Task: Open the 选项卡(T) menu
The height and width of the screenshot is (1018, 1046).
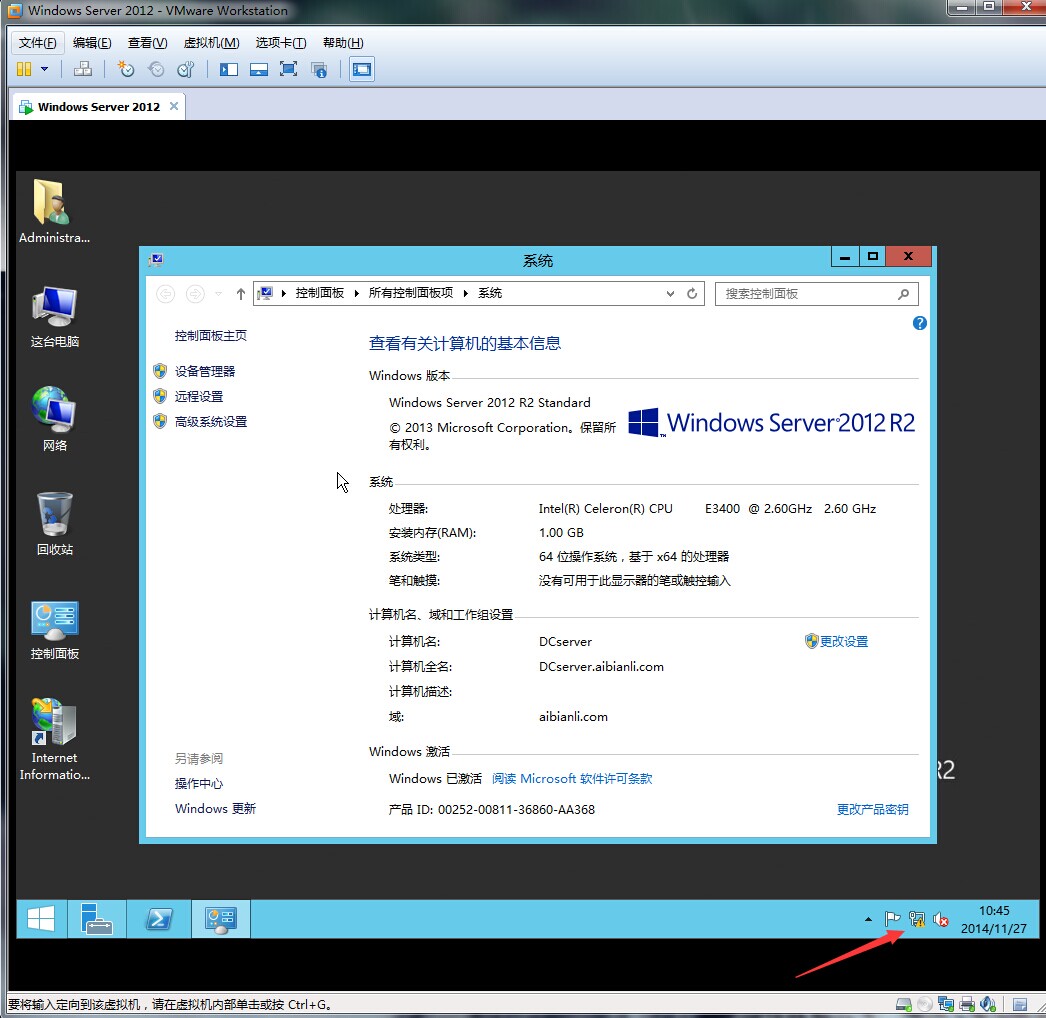Action: (x=281, y=43)
